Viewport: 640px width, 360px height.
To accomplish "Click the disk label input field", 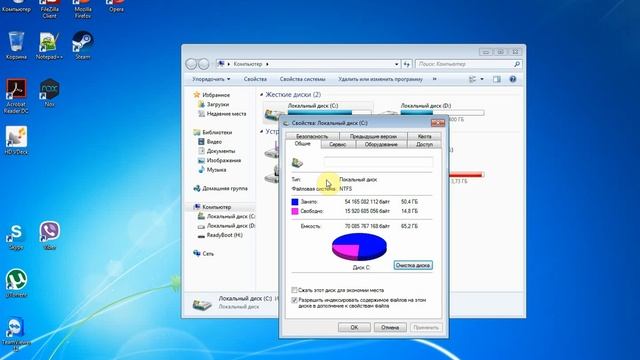I will point(378,162).
